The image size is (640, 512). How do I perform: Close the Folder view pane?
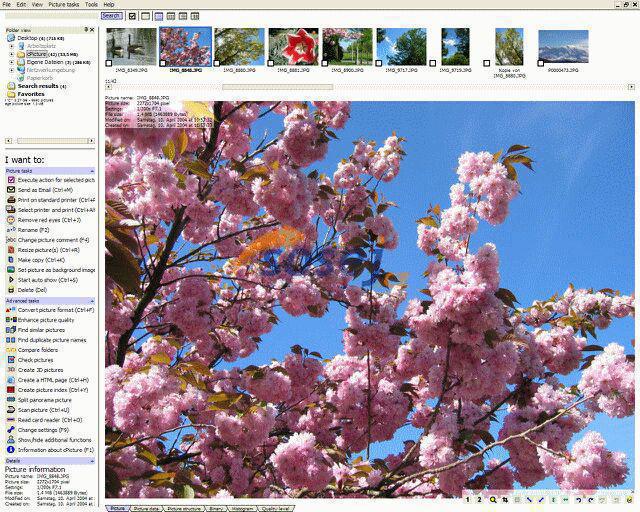click(x=92, y=30)
